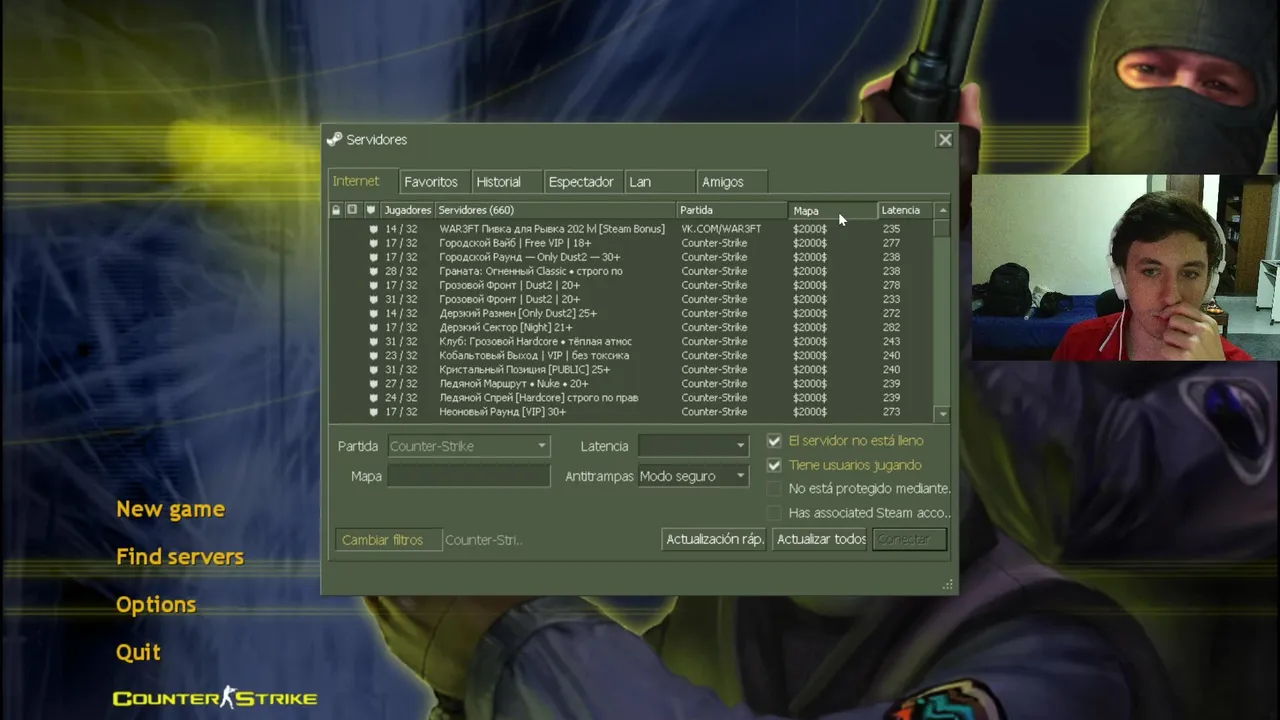1280x720 pixels.
Task: Sort by the Mapa column header
Action: 833,210
